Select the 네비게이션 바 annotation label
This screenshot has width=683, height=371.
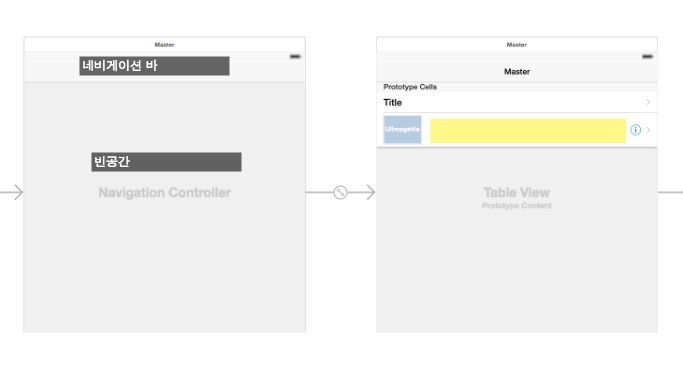coord(154,66)
